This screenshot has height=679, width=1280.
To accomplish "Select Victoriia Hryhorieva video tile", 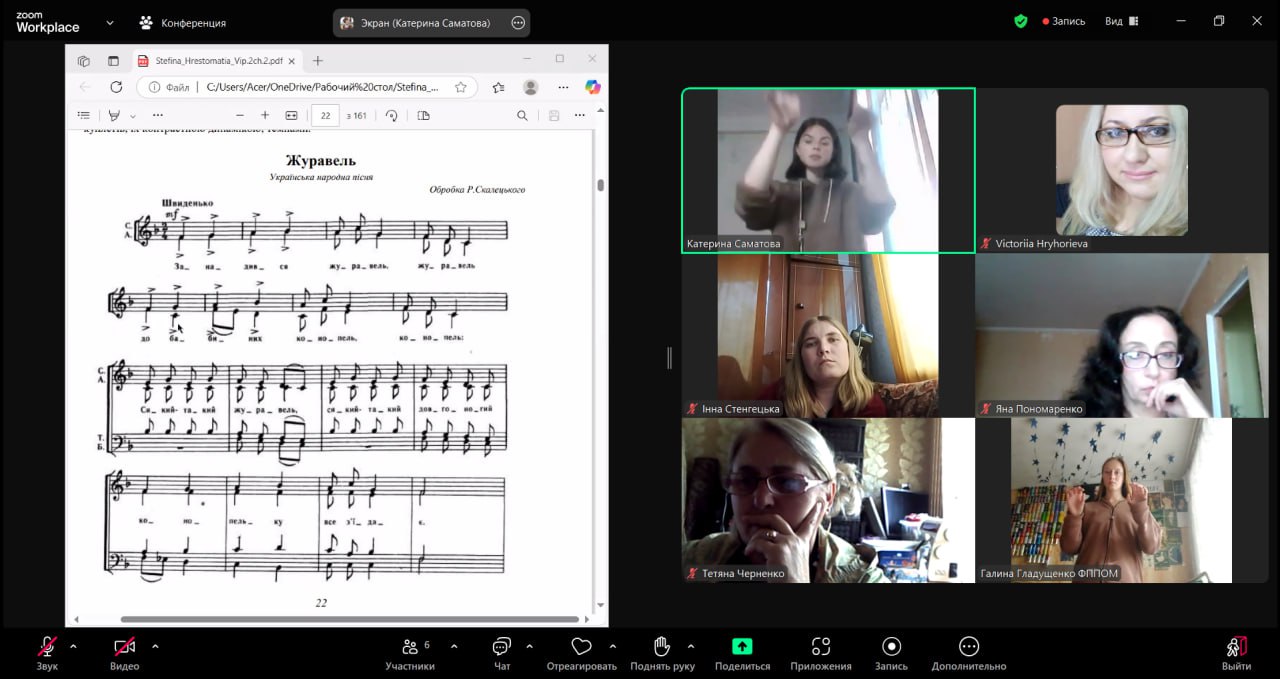I will tap(1122, 170).
